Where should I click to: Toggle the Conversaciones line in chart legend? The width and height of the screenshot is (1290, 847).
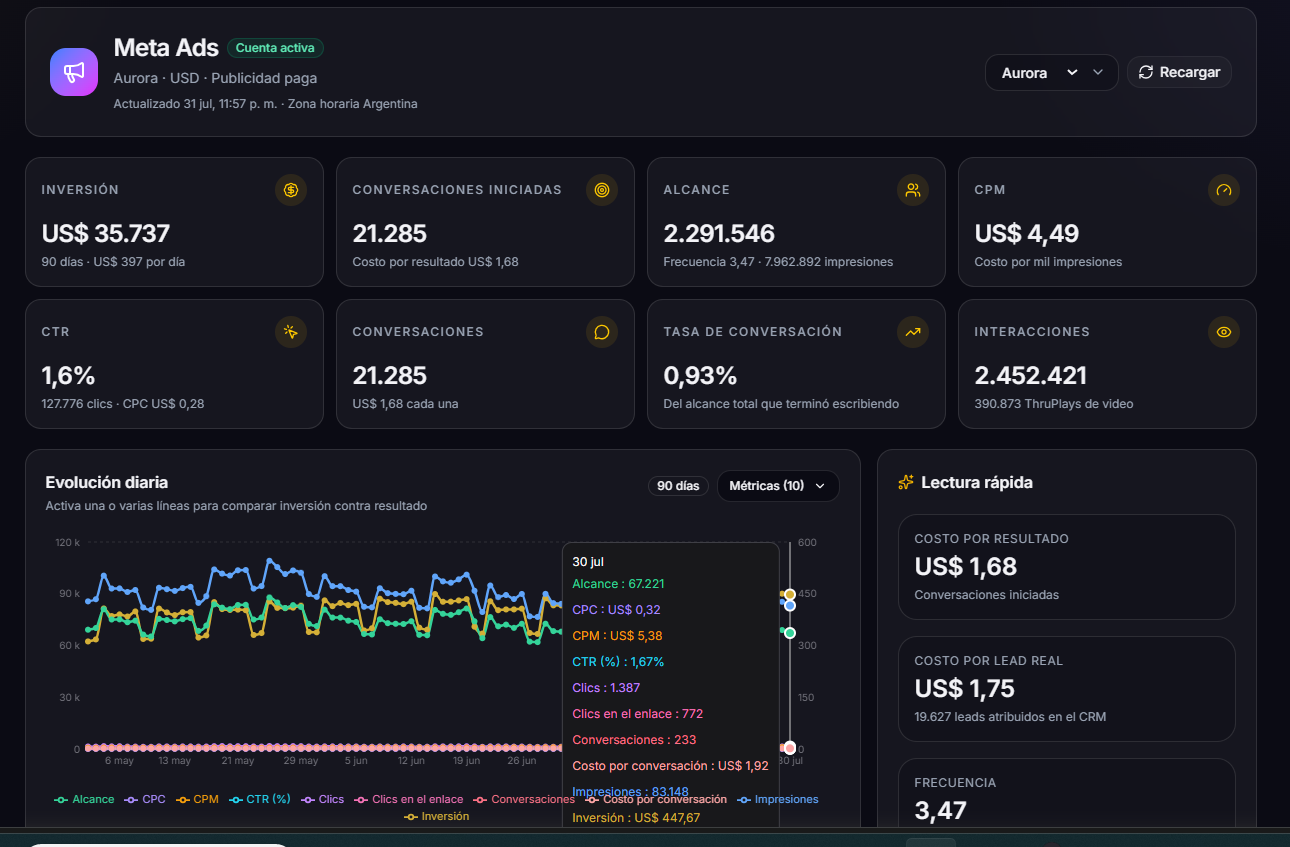tap(524, 799)
